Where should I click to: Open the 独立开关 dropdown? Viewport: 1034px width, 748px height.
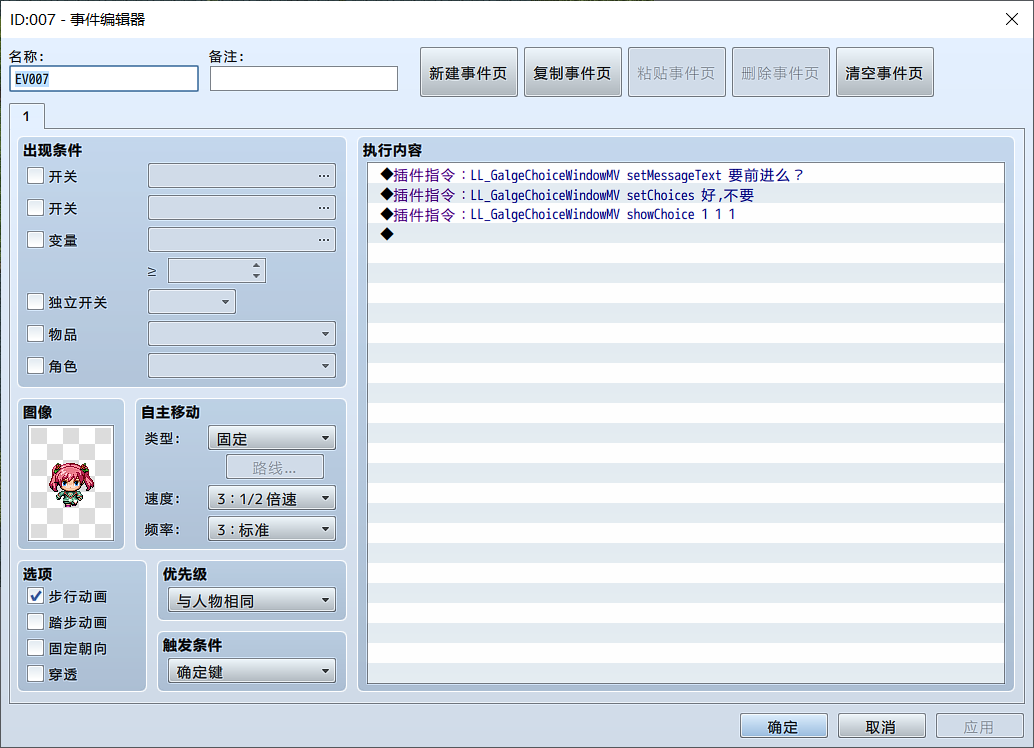point(192,301)
